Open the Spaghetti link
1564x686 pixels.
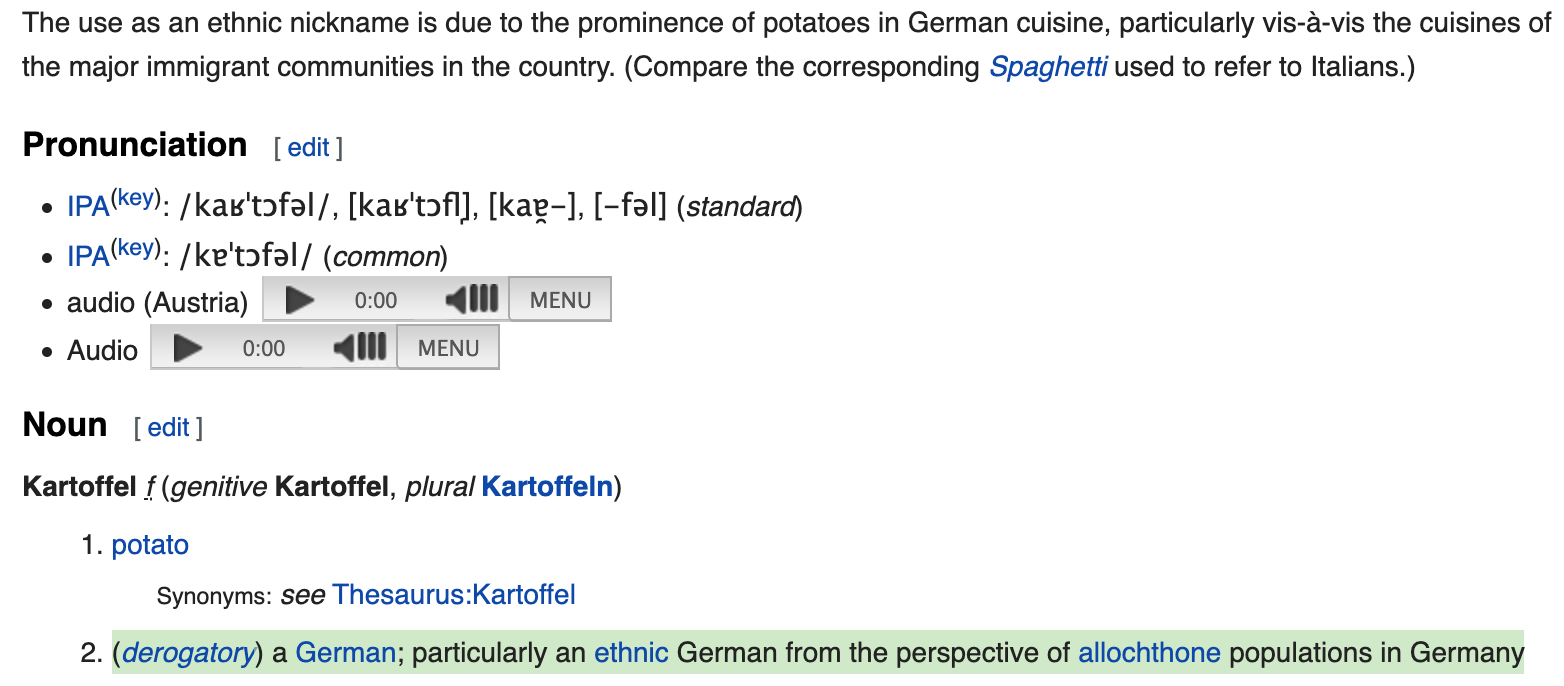pyautogui.click(x=1048, y=67)
